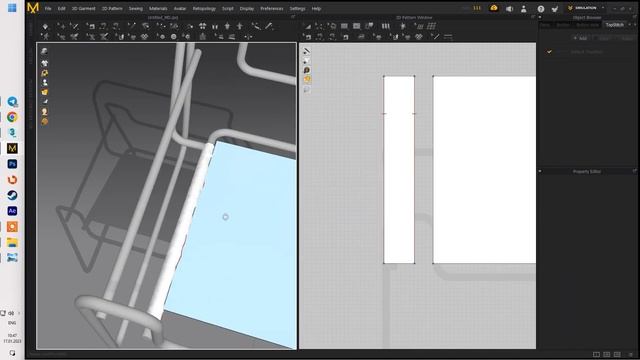640x360 pixels.
Task: Open Photoshop from the taskbar
Action: coord(12,164)
